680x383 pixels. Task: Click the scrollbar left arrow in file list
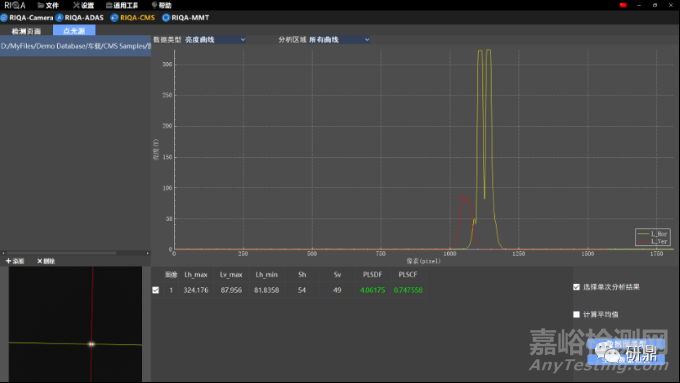3,253
